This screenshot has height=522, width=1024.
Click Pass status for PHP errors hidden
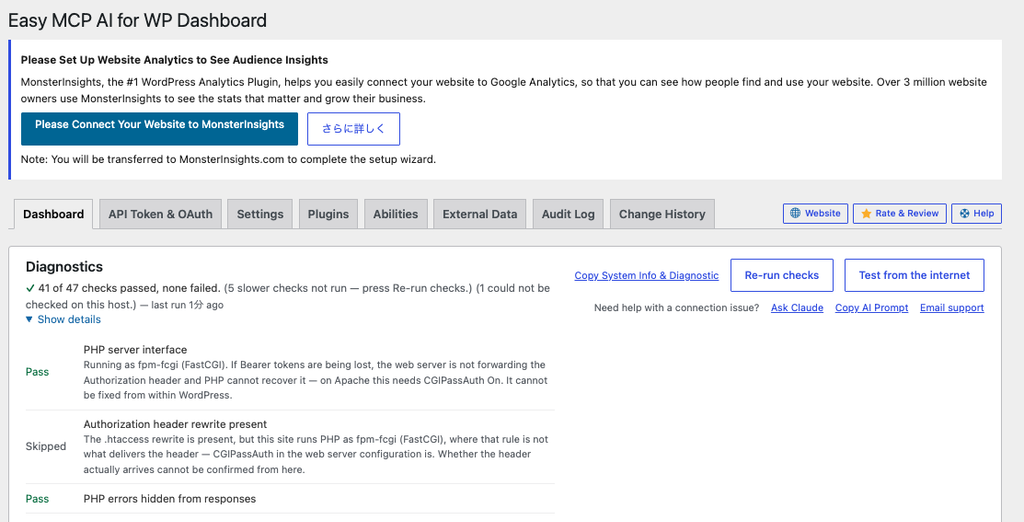[37, 498]
